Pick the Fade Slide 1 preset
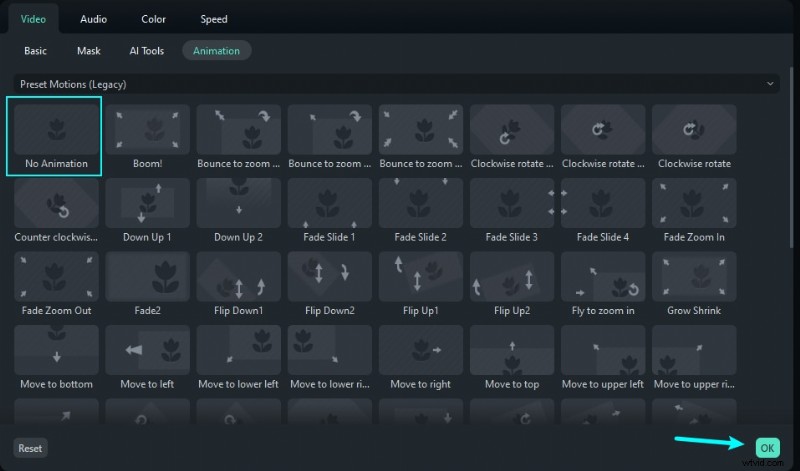This screenshot has height=471, width=800. 330,210
